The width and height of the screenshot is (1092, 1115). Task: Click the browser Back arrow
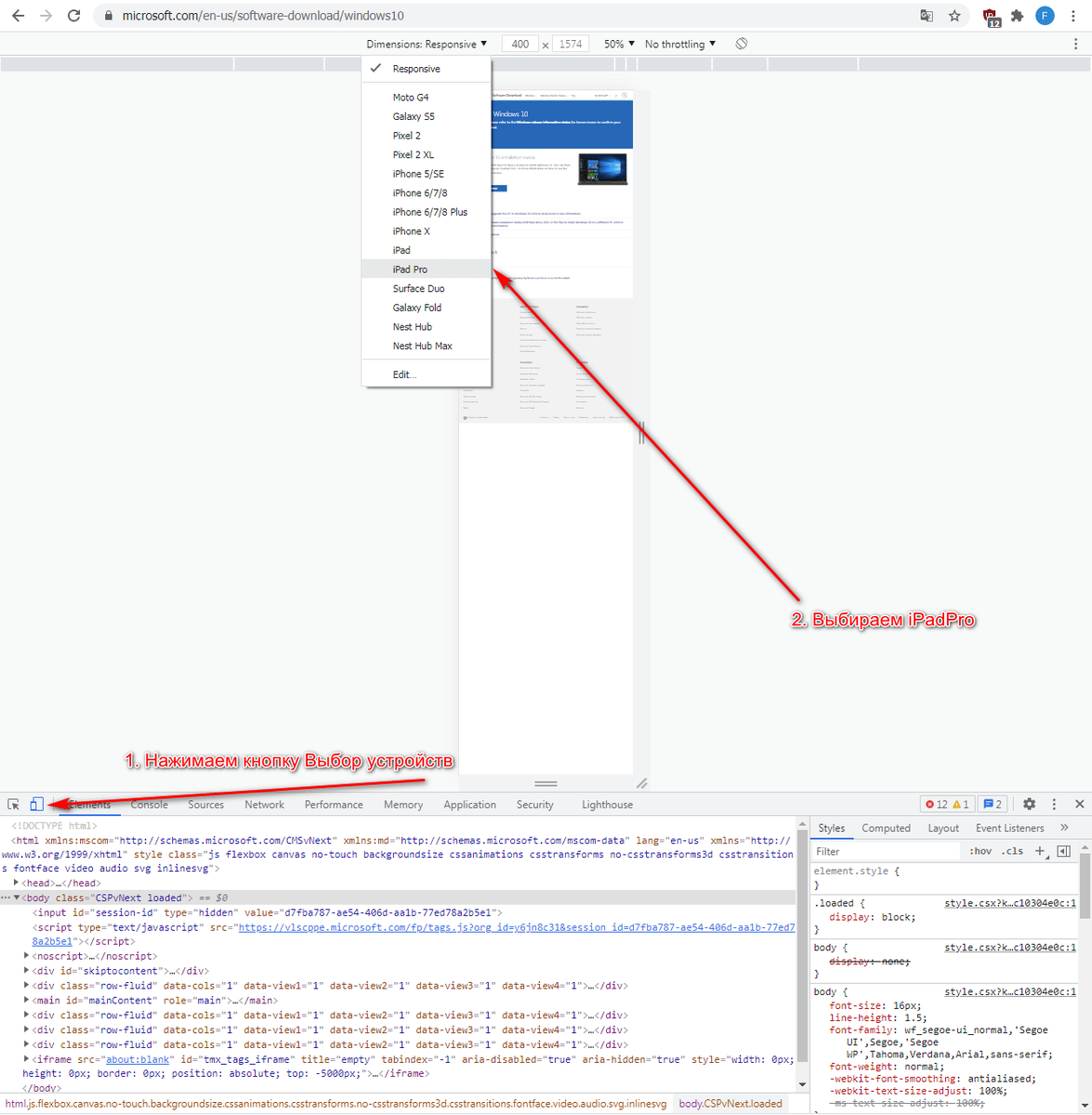point(18,16)
